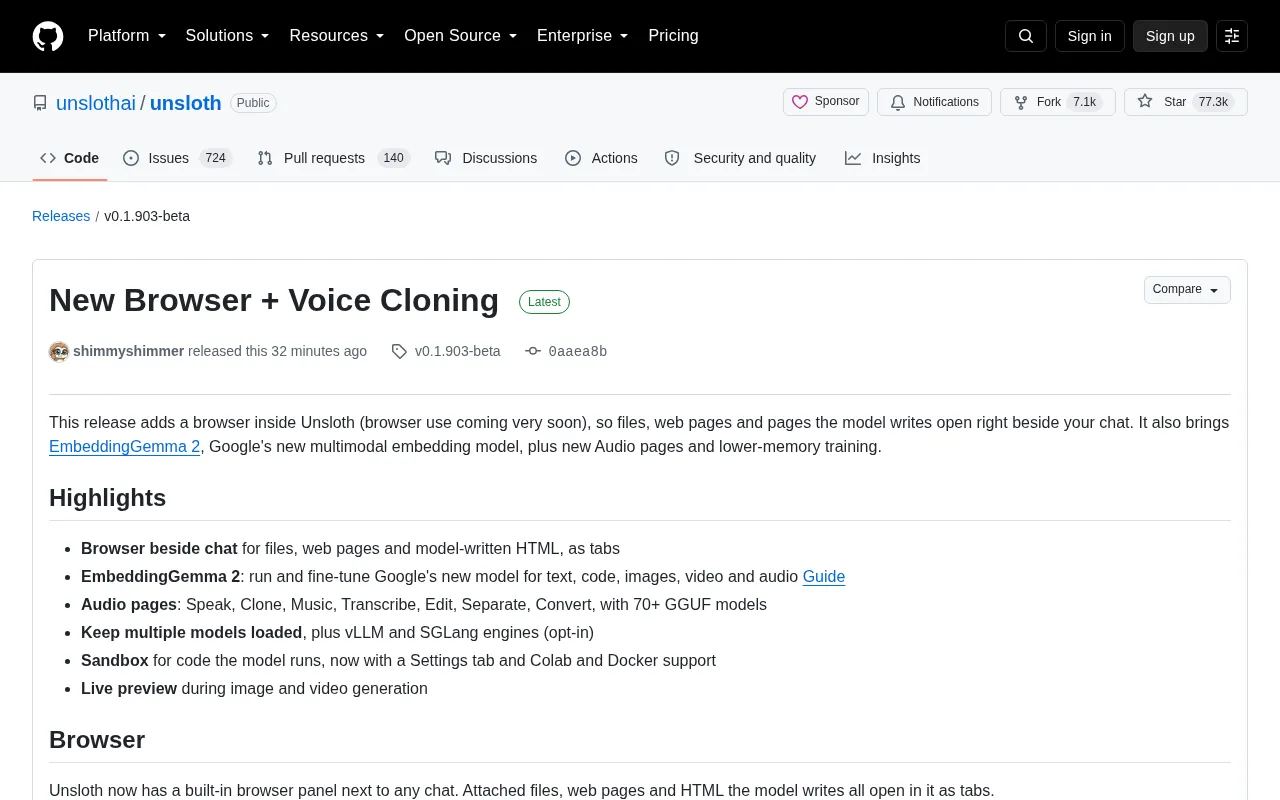
Task: Click the Notifications bell button
Action: [x=934, y=102]
